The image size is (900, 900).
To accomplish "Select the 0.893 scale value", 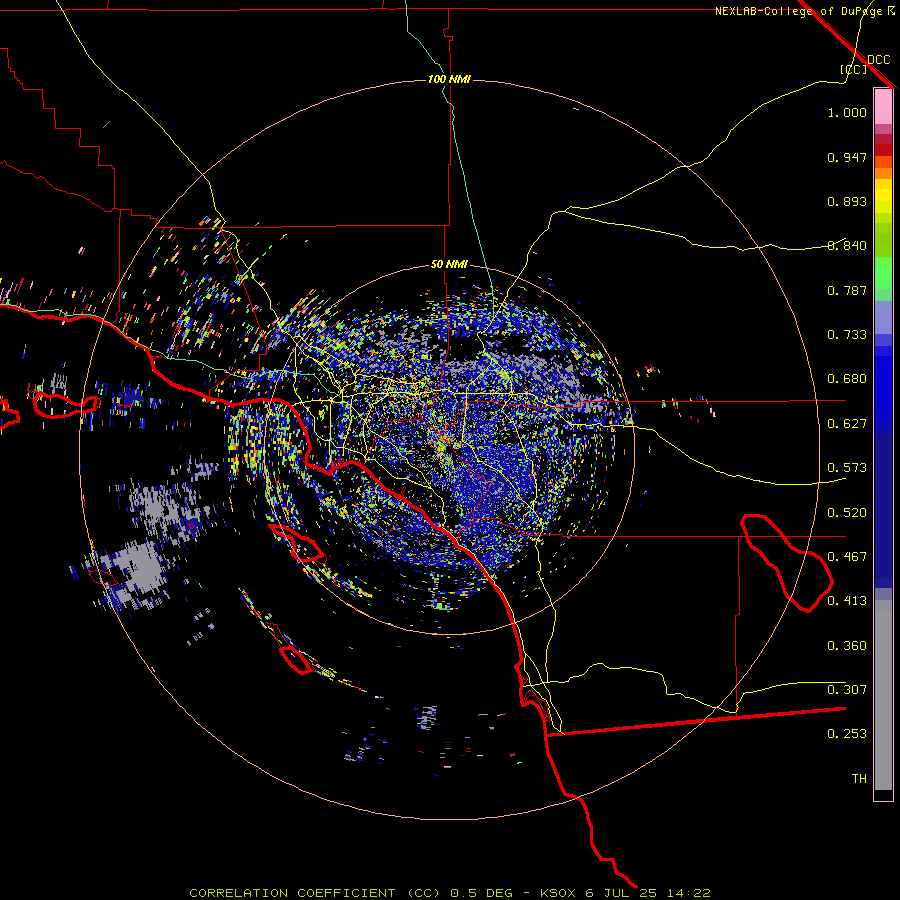I will coord(847,201).
